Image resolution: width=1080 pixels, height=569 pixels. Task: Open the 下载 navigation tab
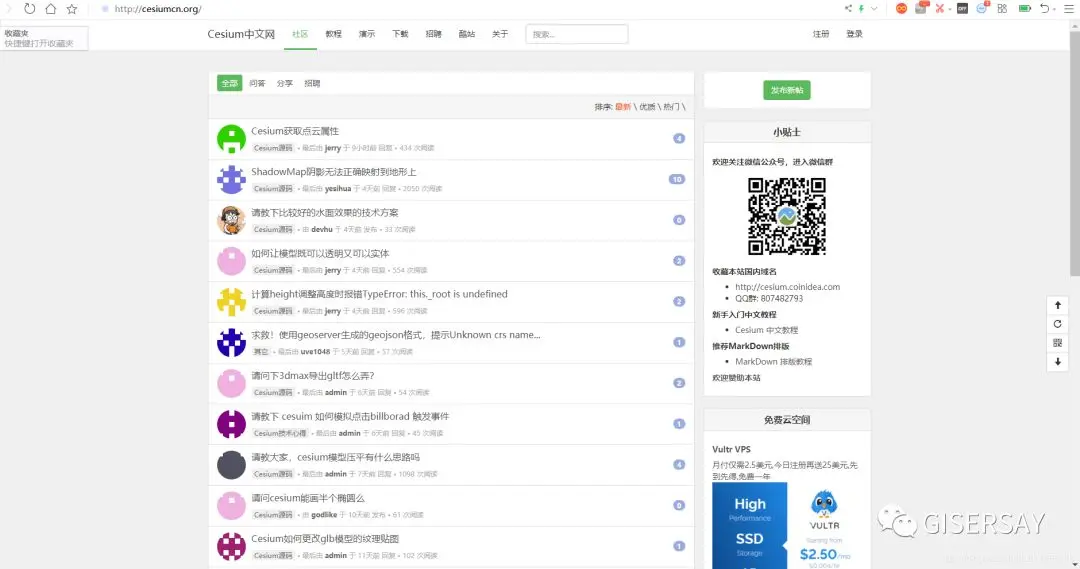[400, 34]
